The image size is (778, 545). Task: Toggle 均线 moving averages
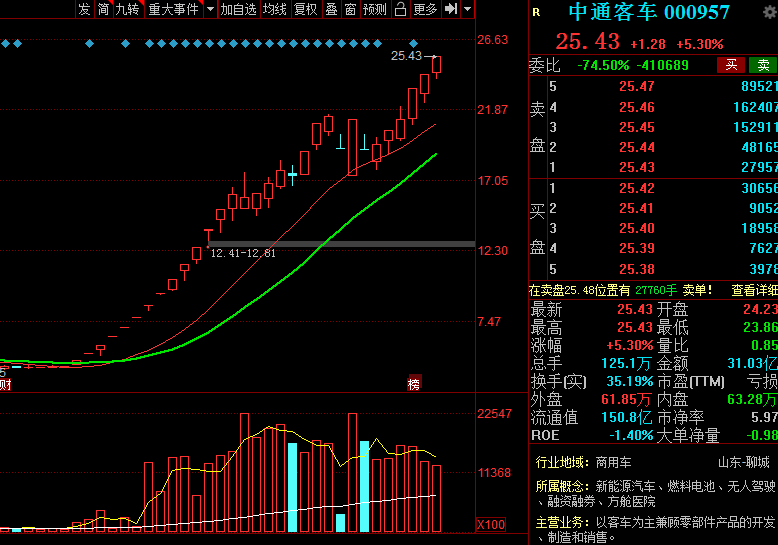(275, 9)
